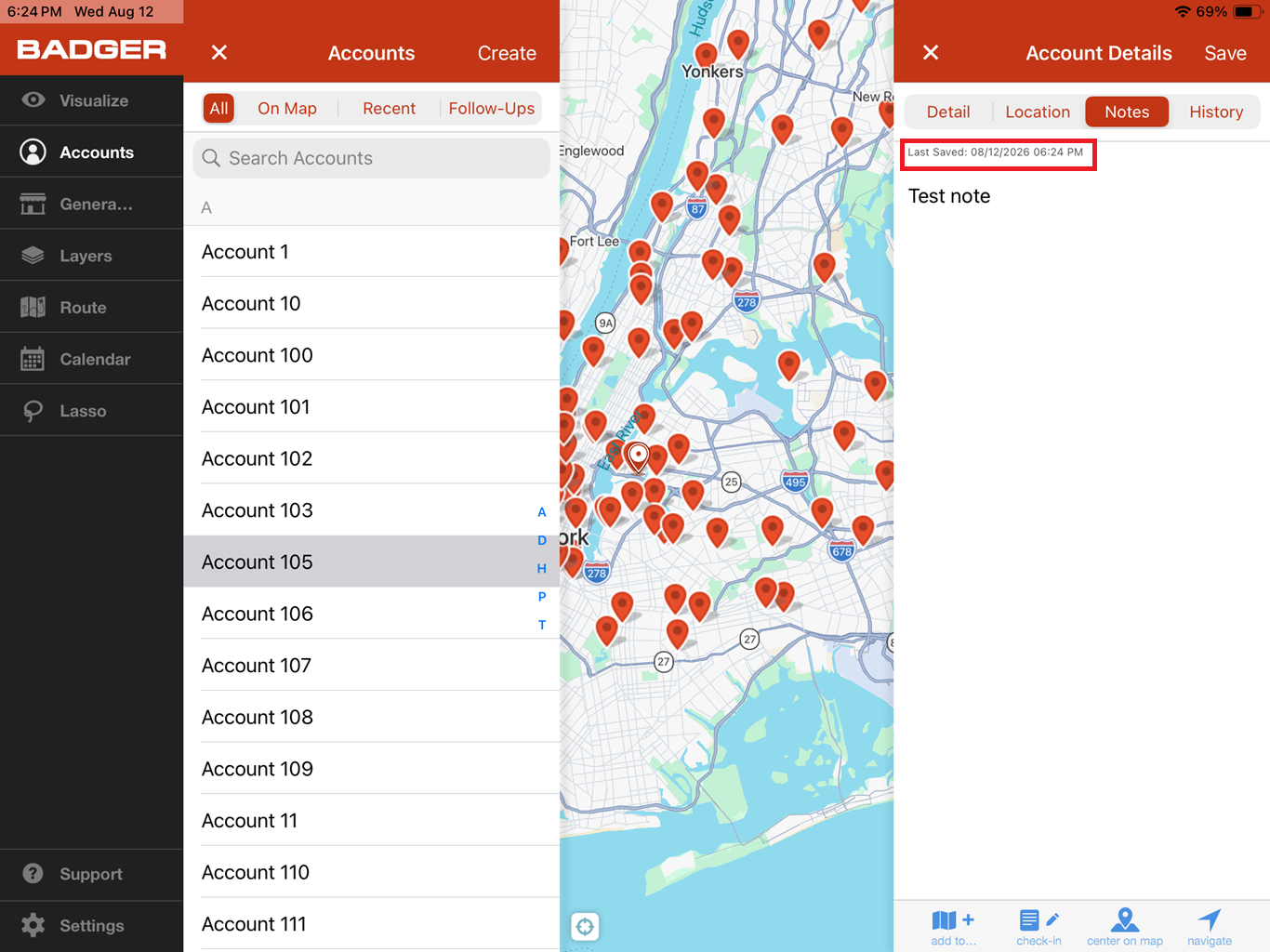Open the Genera... storefront icon in sidebar

click(33, 204)
